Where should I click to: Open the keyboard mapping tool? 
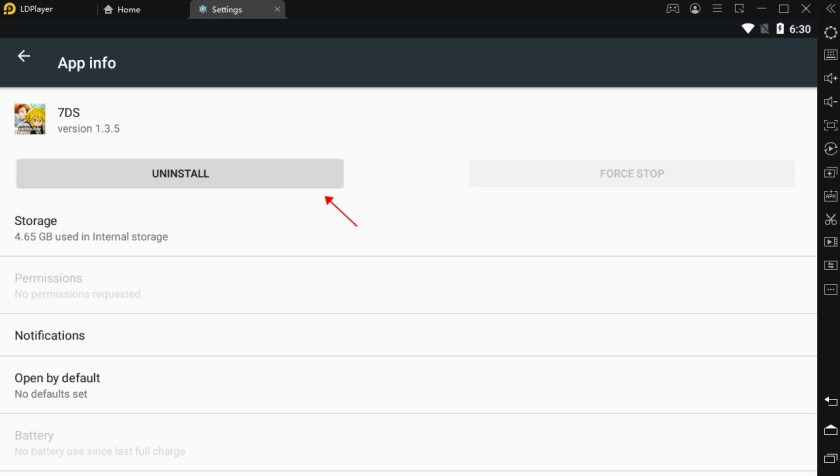click(x=830, y=55)
